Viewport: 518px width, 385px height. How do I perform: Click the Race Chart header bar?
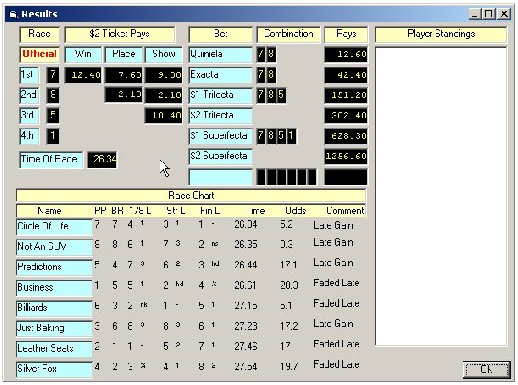tap(191, 195)
